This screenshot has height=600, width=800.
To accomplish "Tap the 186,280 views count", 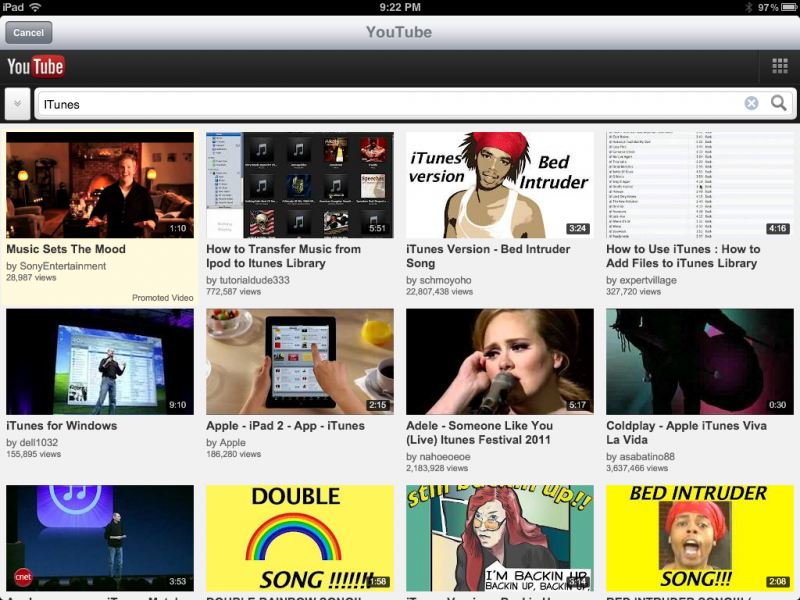I will [x=234, y=454].
